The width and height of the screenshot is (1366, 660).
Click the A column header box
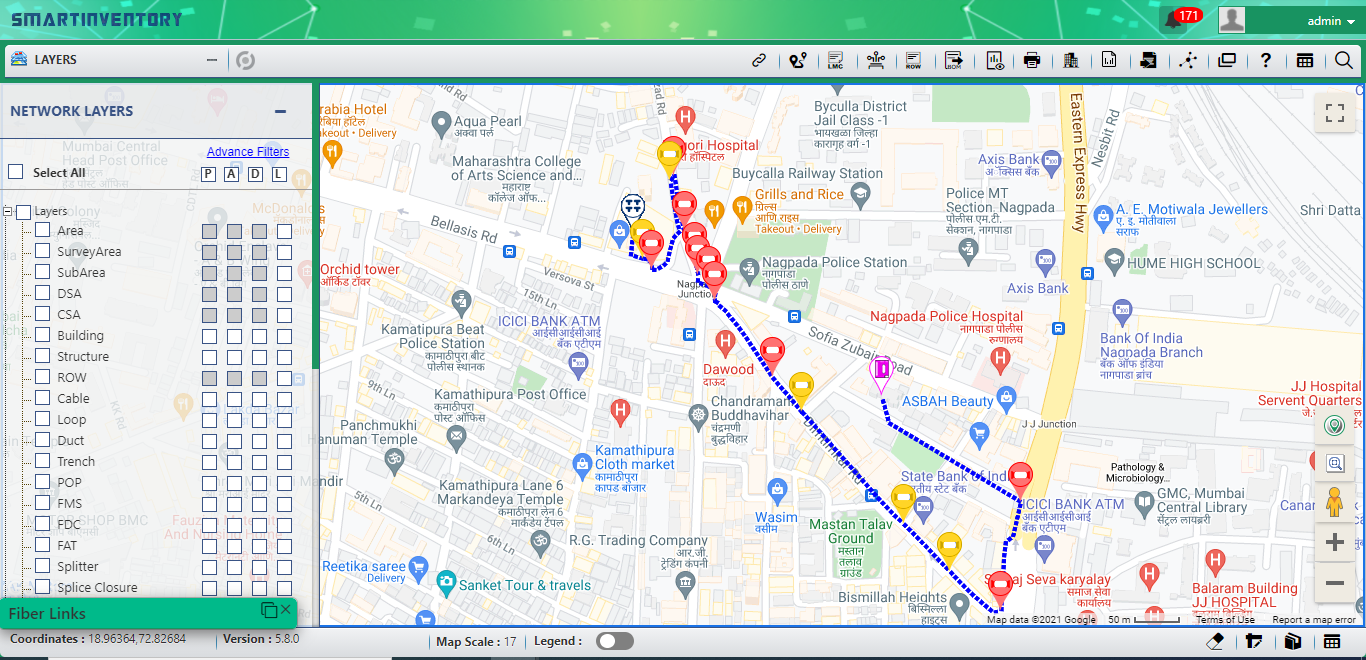(x=231, y=174)
